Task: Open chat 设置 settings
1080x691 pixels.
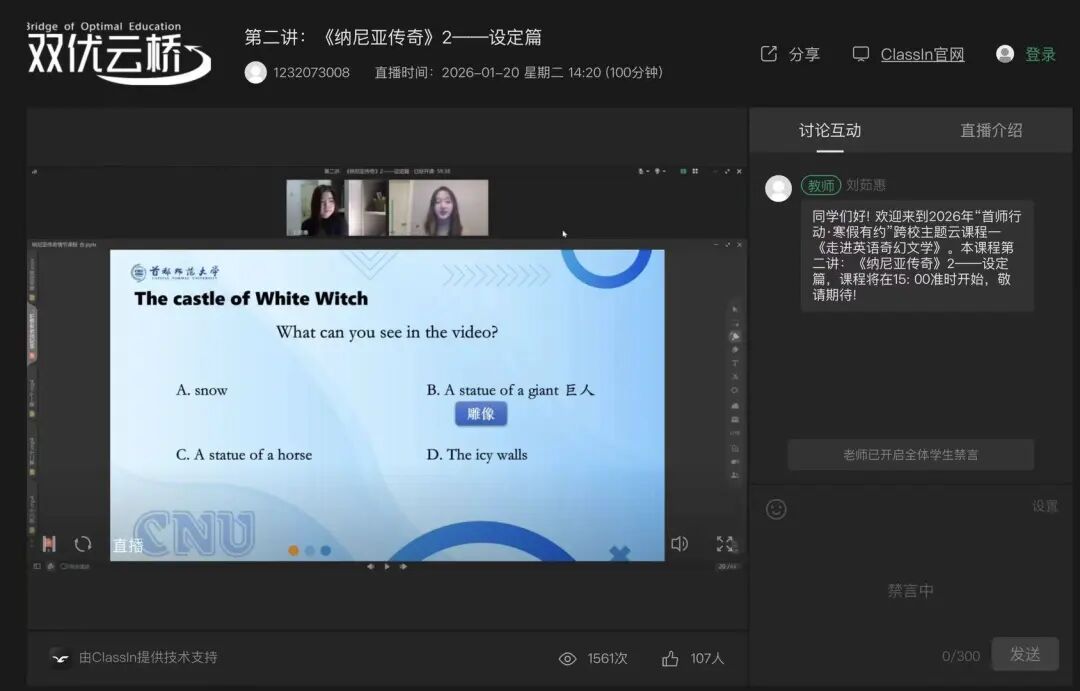Action: click(x=1045, y=506)
